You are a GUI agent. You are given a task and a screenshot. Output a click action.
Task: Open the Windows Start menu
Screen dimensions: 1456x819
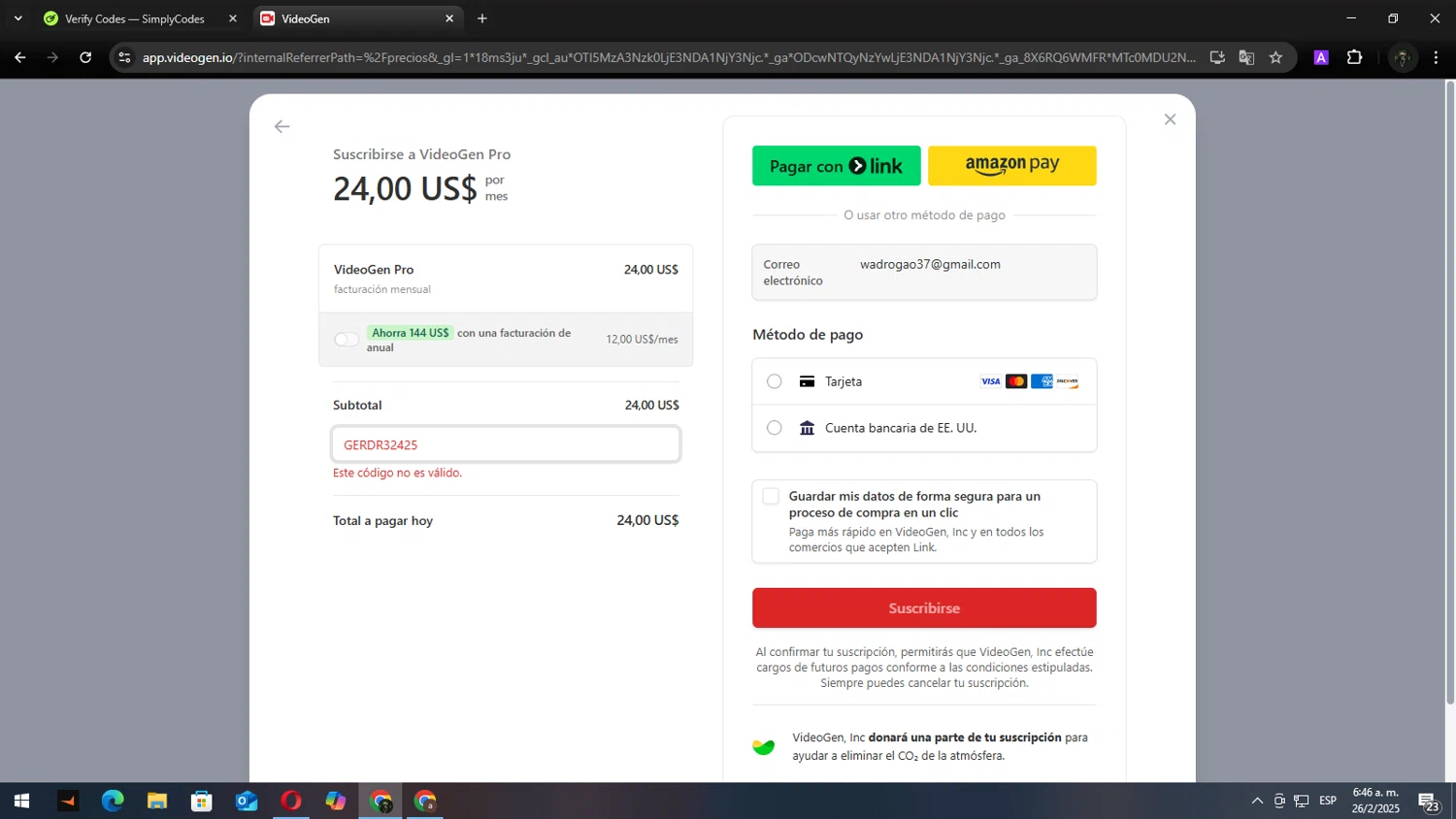21,801
